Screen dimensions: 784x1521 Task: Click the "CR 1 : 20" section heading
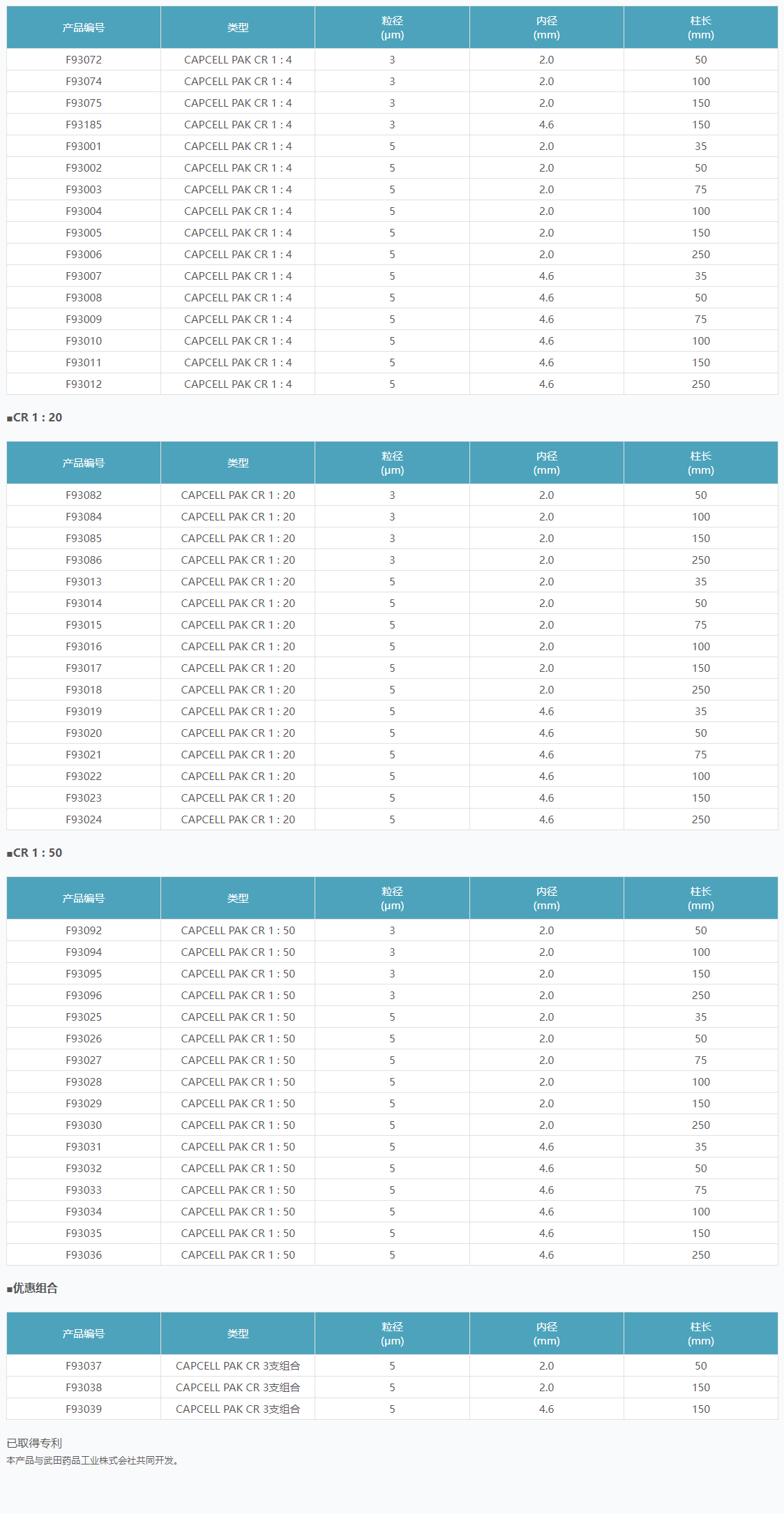point(38,418)
